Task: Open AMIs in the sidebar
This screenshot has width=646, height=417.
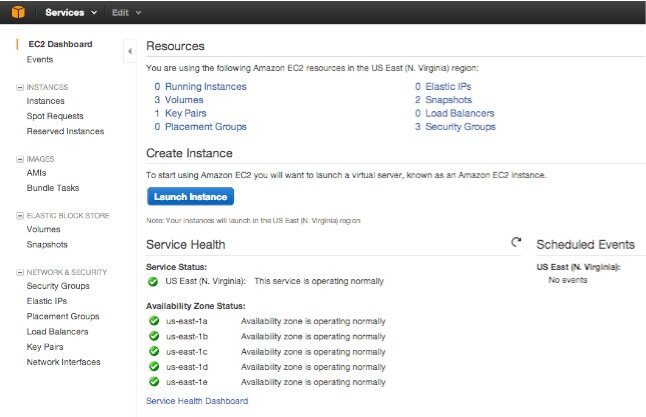Action: [36, 173]
